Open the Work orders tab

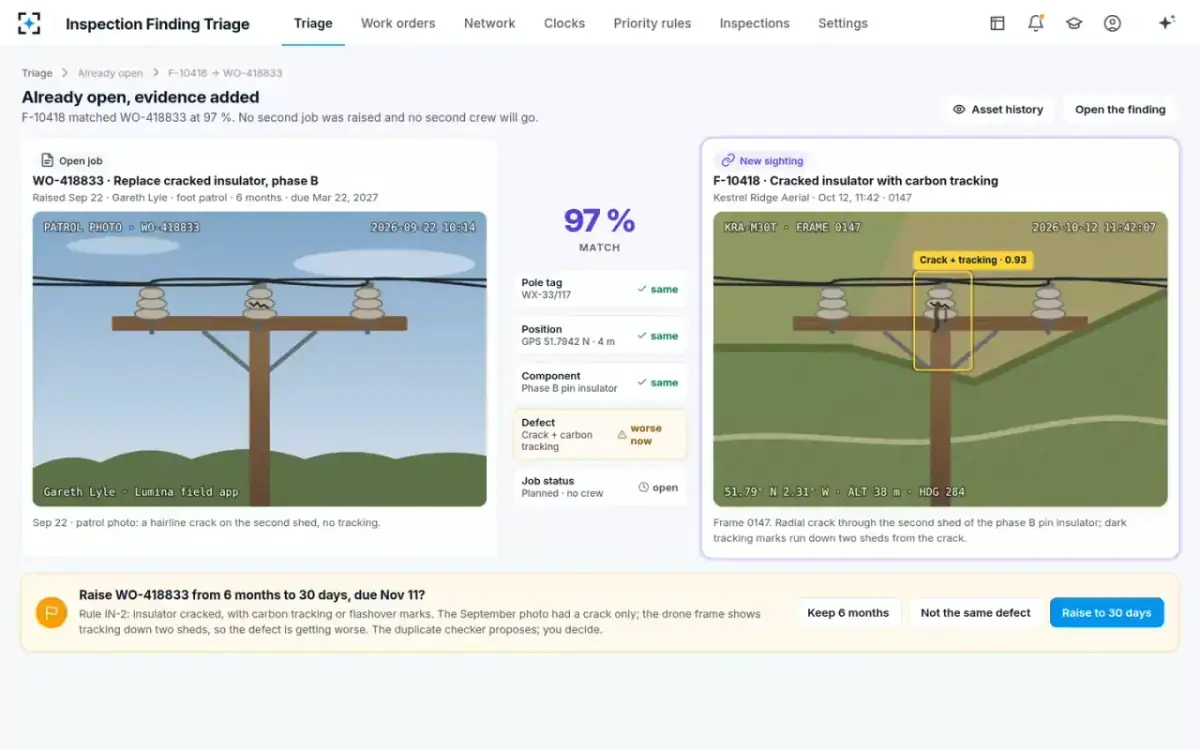coord(398,23)
